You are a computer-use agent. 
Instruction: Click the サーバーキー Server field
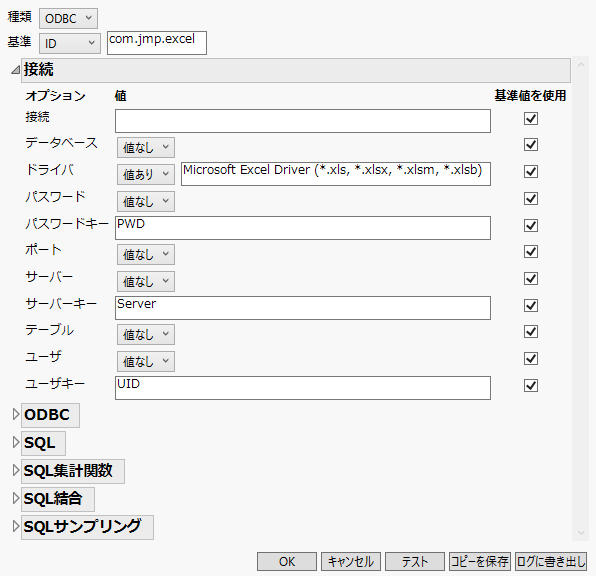(x=303, y=308)
